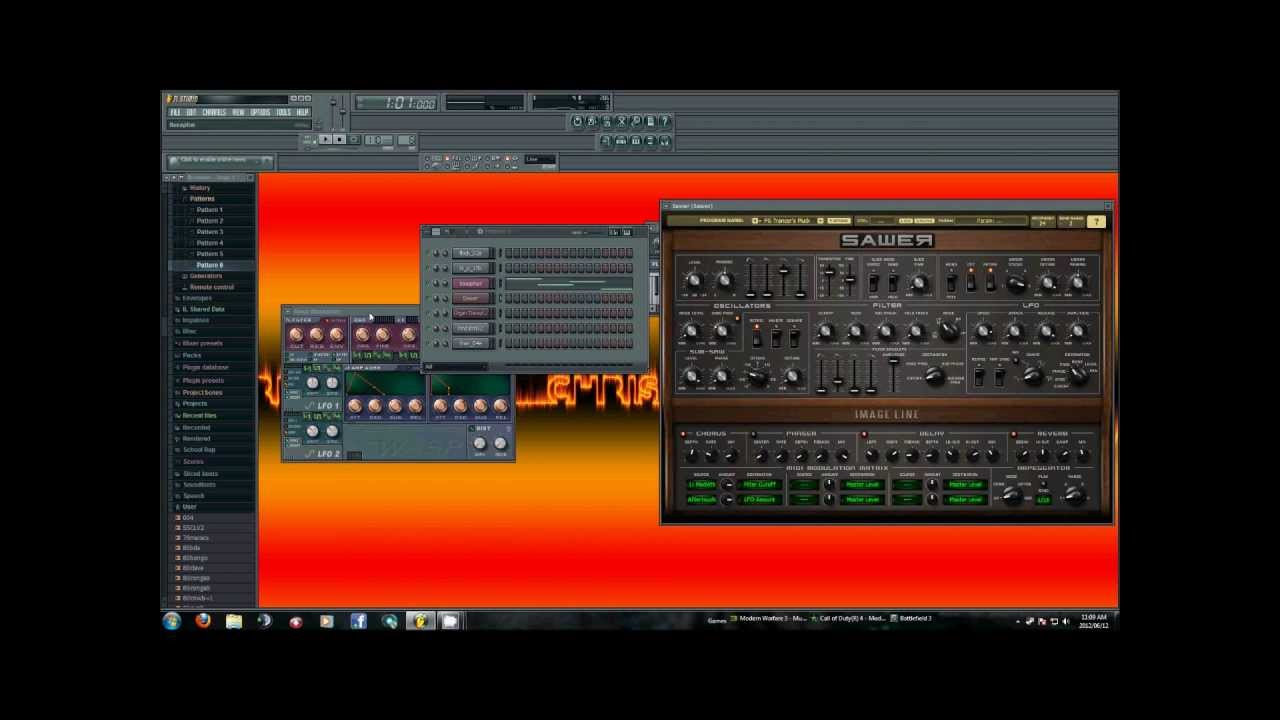Viewport: 1280px width, 720px height.
Task: Open the CHANNELS menu
Action: pos(214,112)
